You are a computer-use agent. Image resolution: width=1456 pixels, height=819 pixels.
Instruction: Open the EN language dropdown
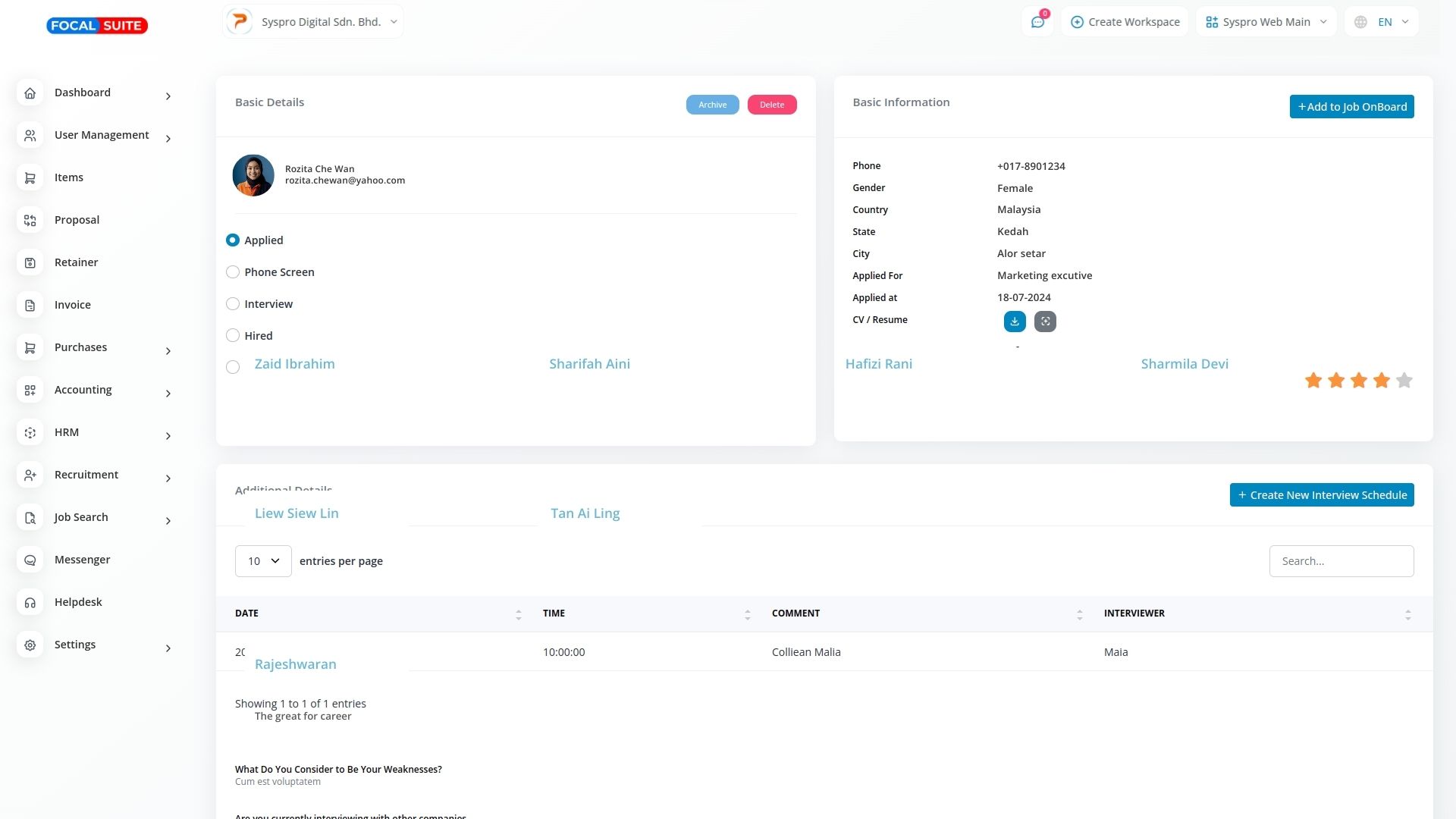coord(1381,22)
